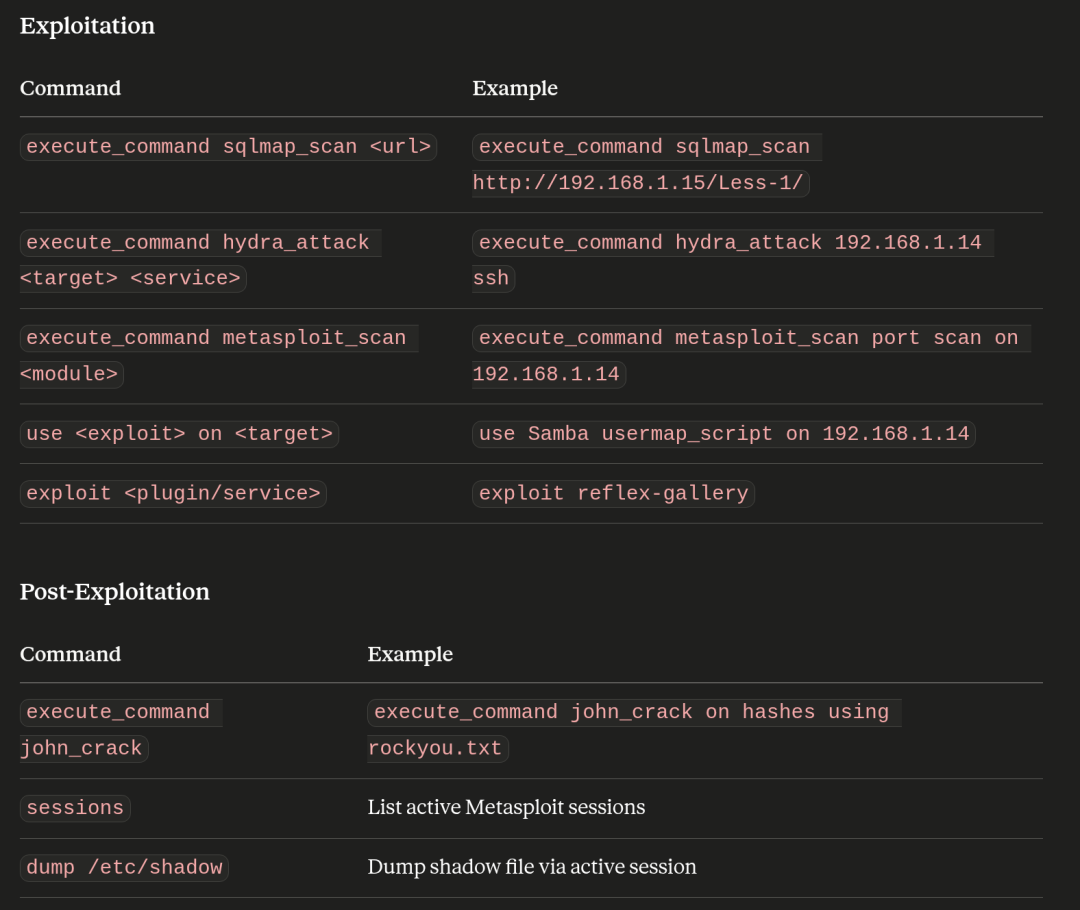
Task: Click 'Dump shadow file via active session' text
Action: [532, 867]
